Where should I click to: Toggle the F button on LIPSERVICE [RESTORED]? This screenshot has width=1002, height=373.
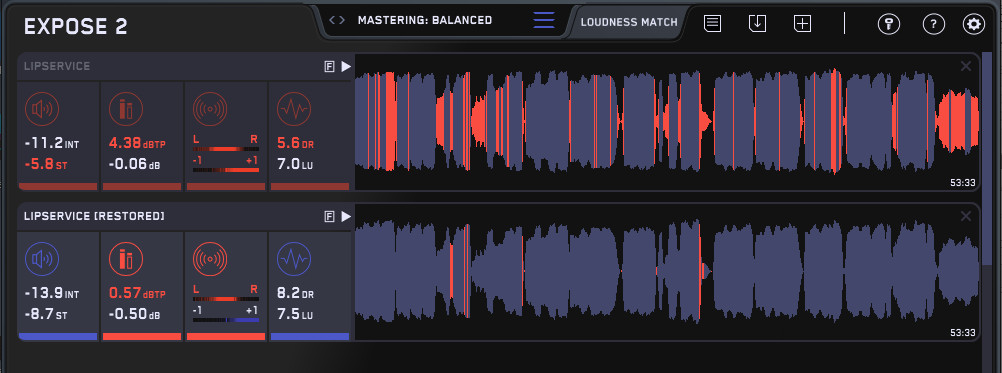[330, 217]
